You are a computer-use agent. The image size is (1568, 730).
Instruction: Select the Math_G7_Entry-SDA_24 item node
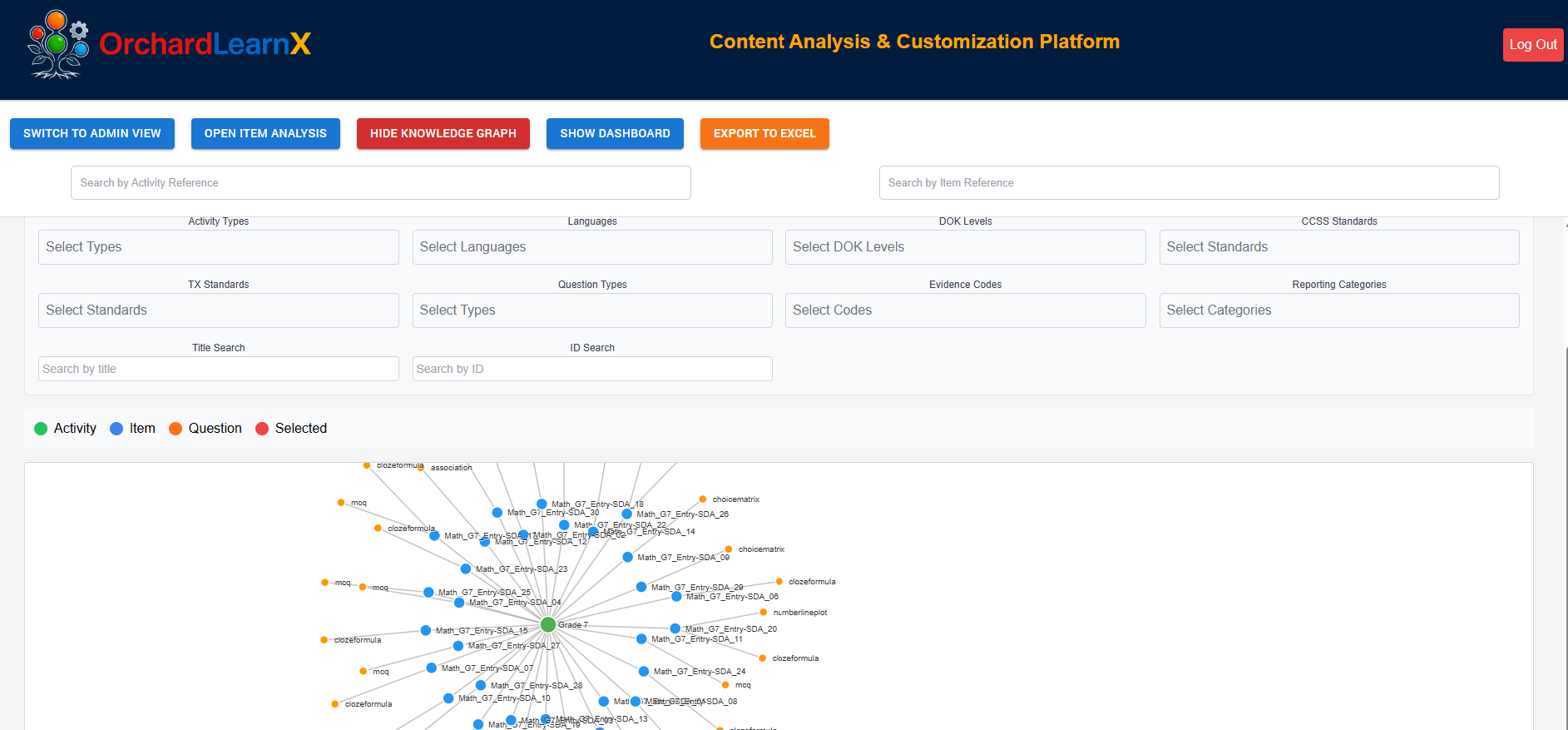[x=644, y=672]
